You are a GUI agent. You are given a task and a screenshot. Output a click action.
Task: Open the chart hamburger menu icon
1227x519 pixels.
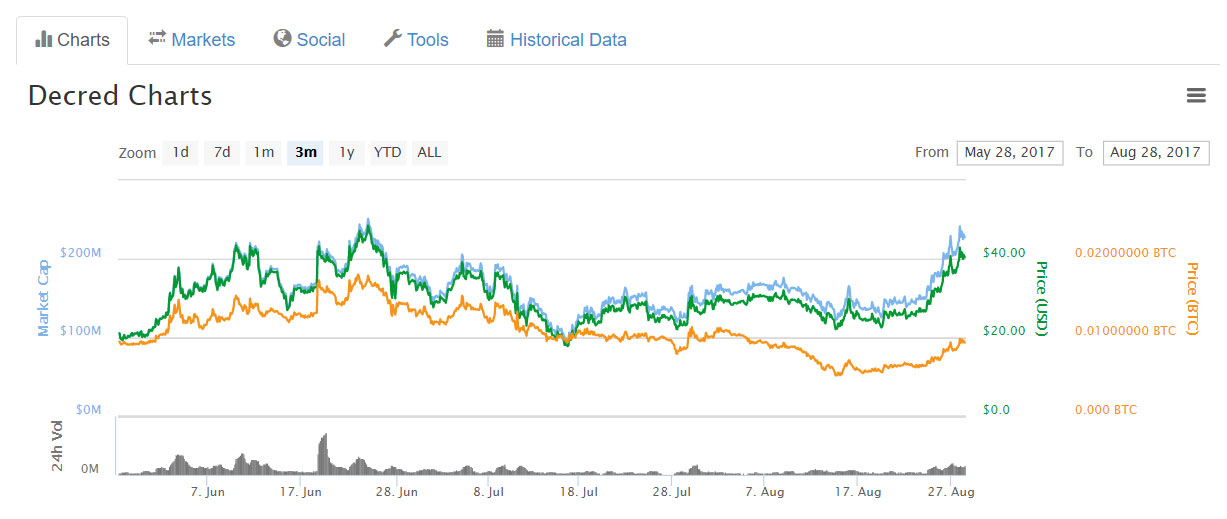(x=1195, y=95)
